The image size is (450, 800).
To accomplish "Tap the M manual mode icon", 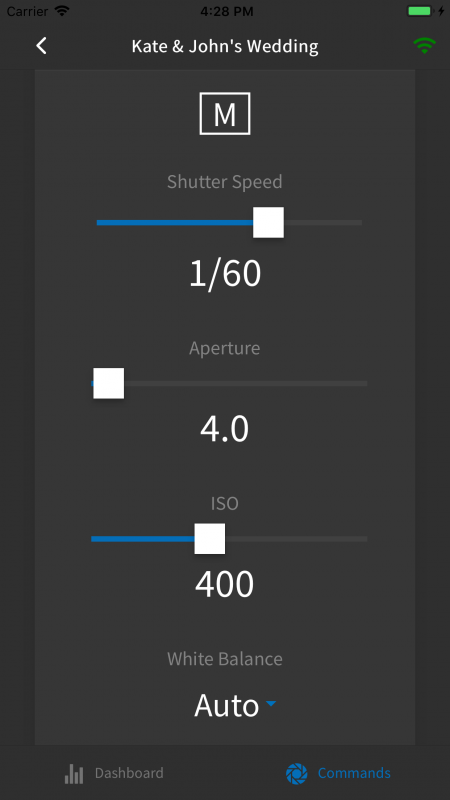I will coord(225,114).
